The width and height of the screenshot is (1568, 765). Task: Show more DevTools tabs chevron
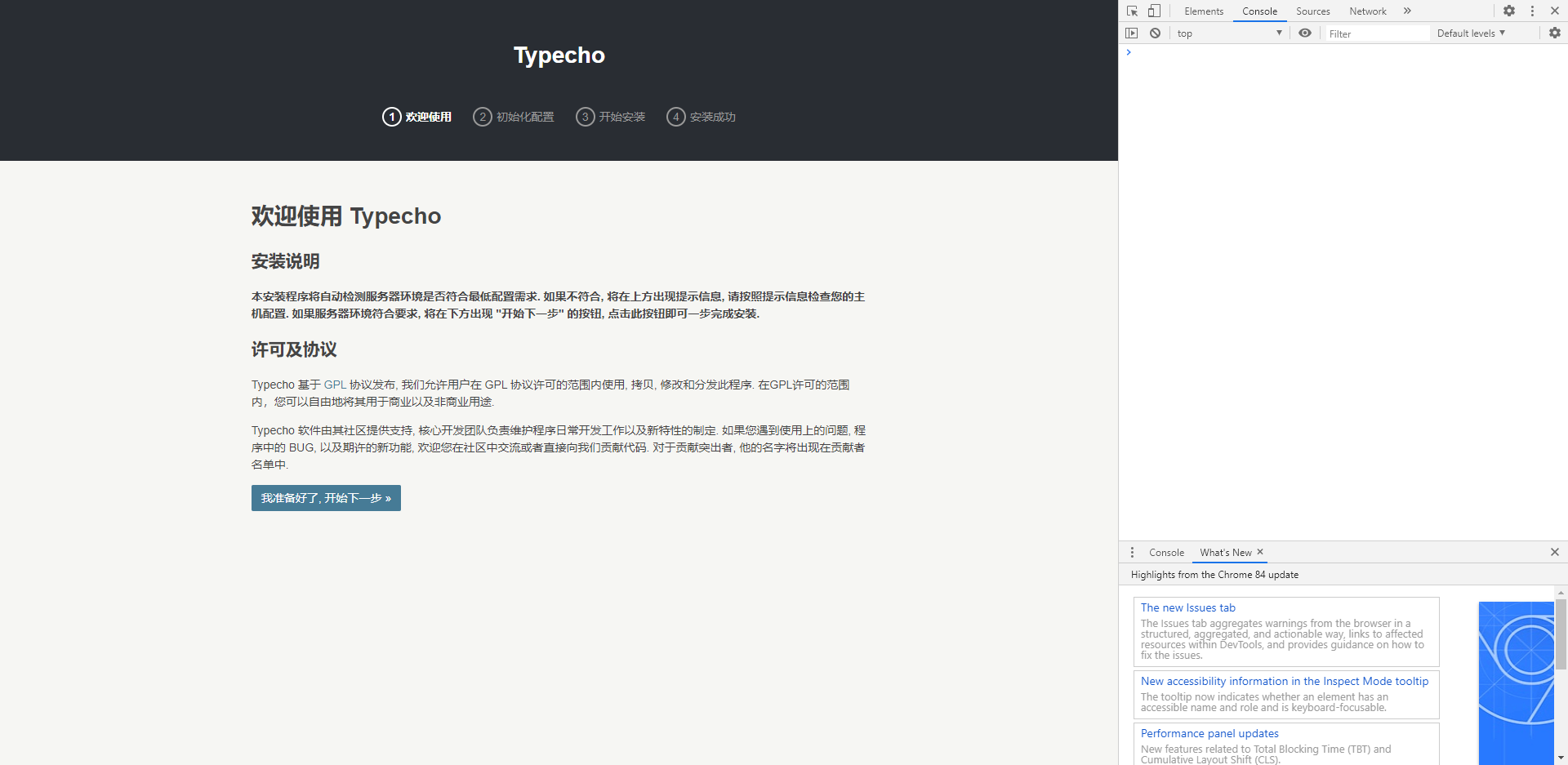(1407, 11)
